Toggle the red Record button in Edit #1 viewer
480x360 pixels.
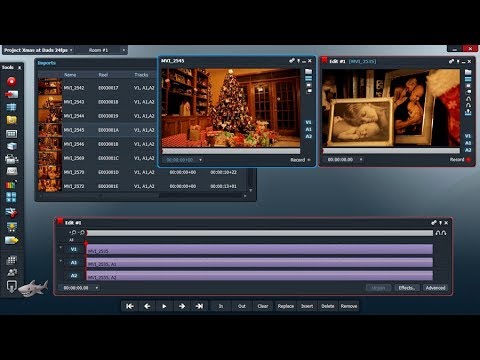[x=469, y=160]
